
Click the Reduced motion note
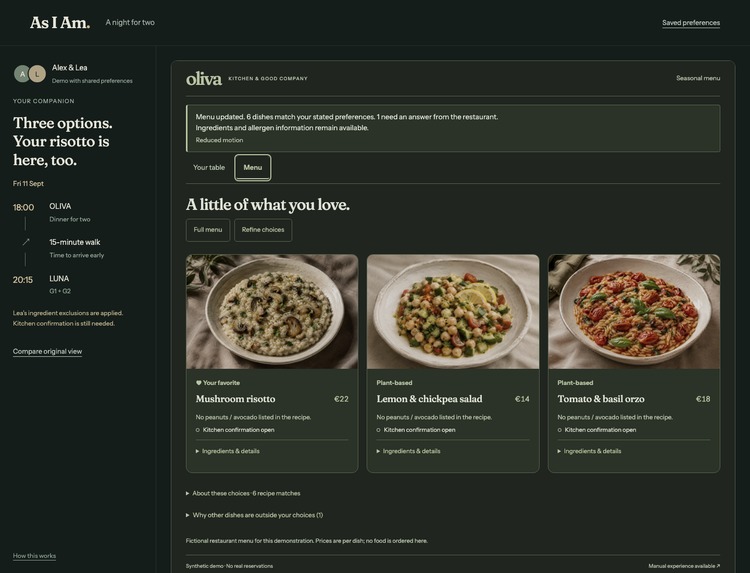(219, 140)
